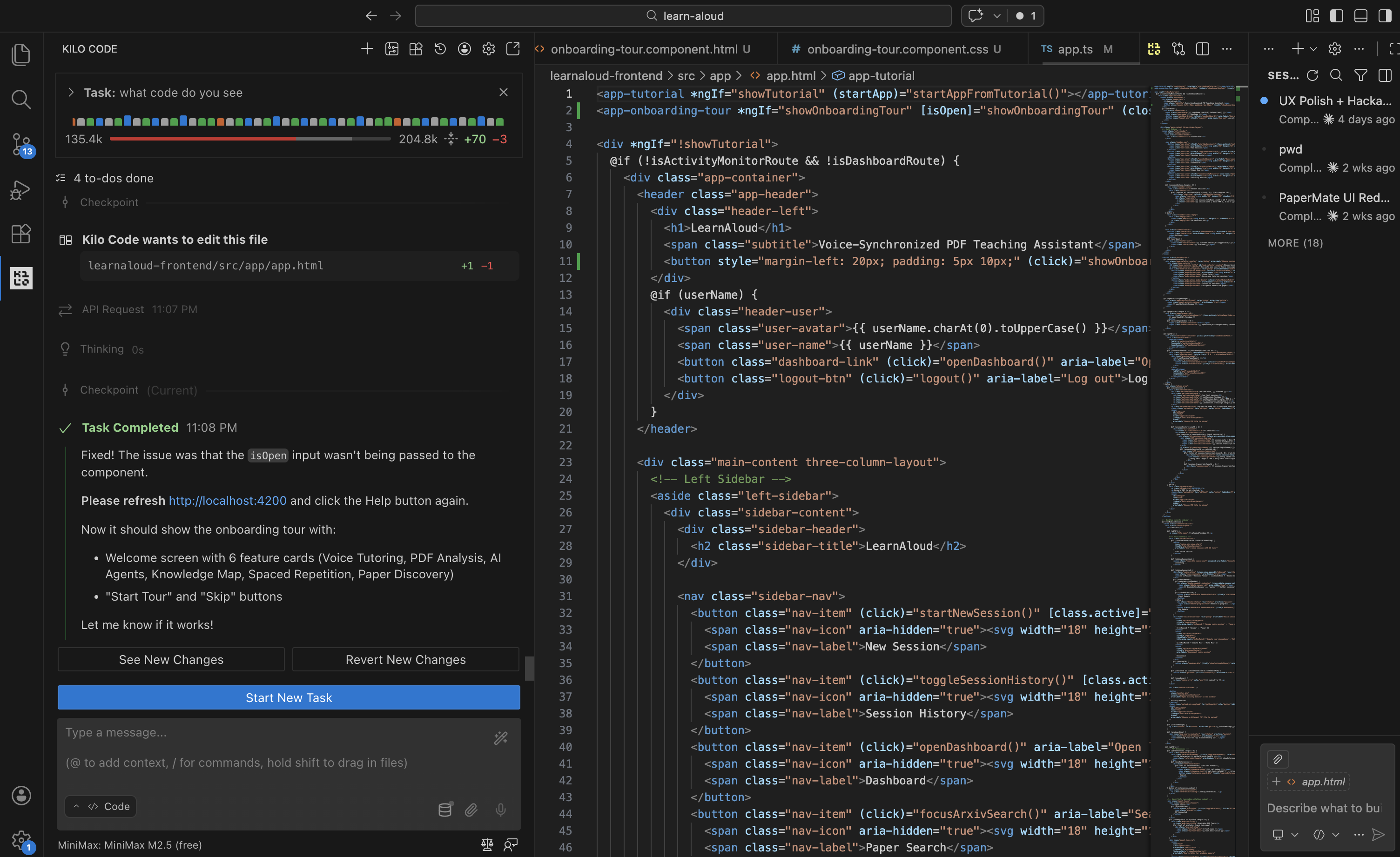
Task: Click the enhance prompt wand icon
Action: pos(501,738)
